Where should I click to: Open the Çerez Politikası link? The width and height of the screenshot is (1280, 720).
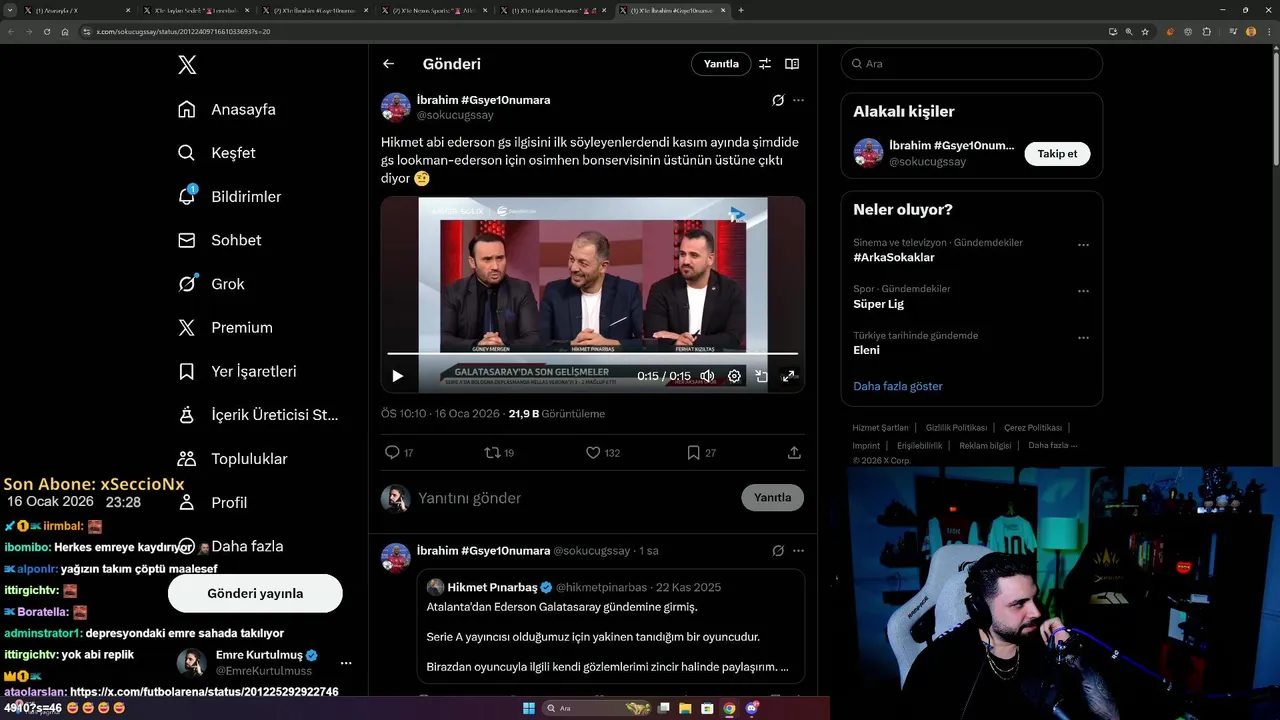click(x=1033, y=428)
